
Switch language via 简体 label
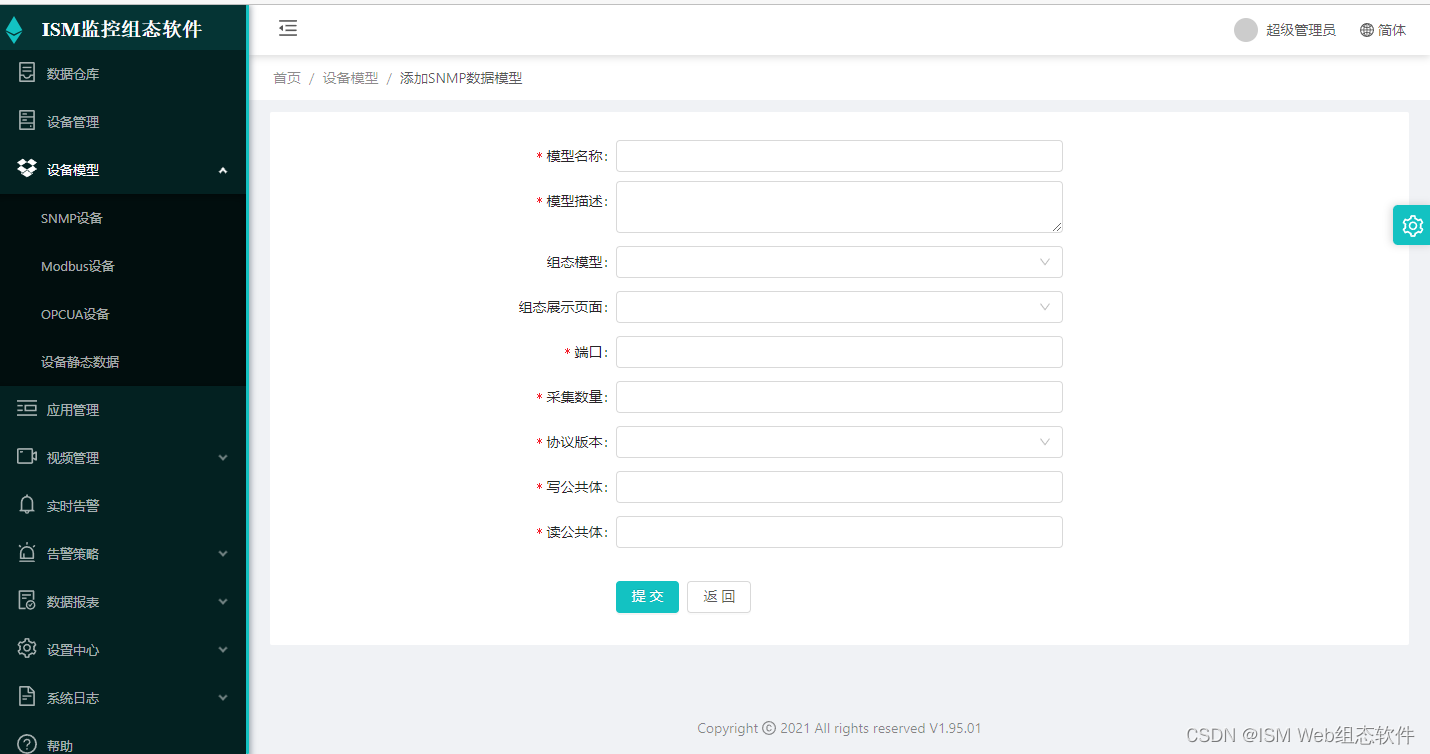pos(1392,30)
